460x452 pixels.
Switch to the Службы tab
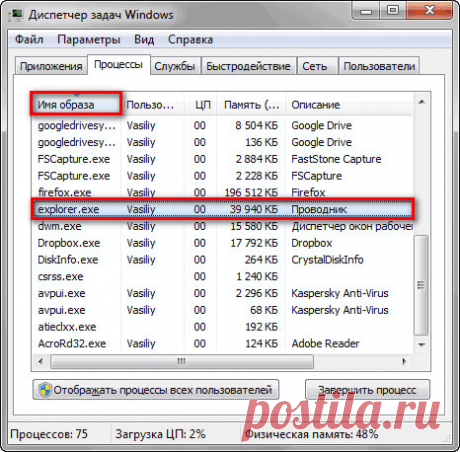pos(175,66)
